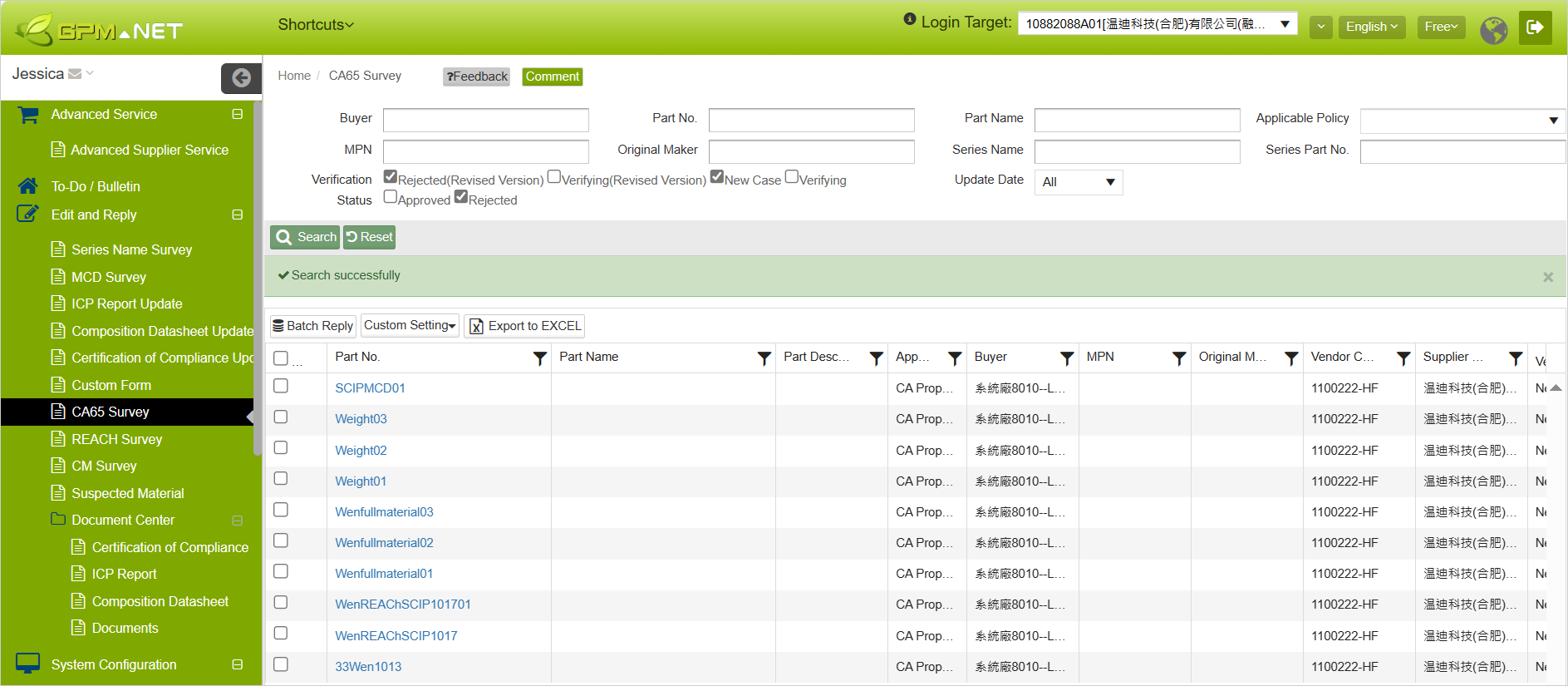1568x686 pixels.
Task: Select the SCIPMCD01 row checkbox
Action: coord(281,386)
